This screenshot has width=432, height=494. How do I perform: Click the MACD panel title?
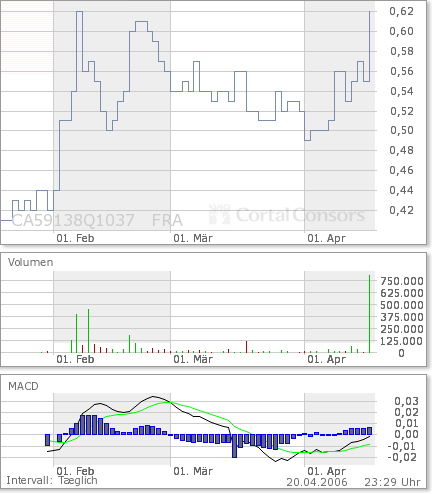(23, 386)
